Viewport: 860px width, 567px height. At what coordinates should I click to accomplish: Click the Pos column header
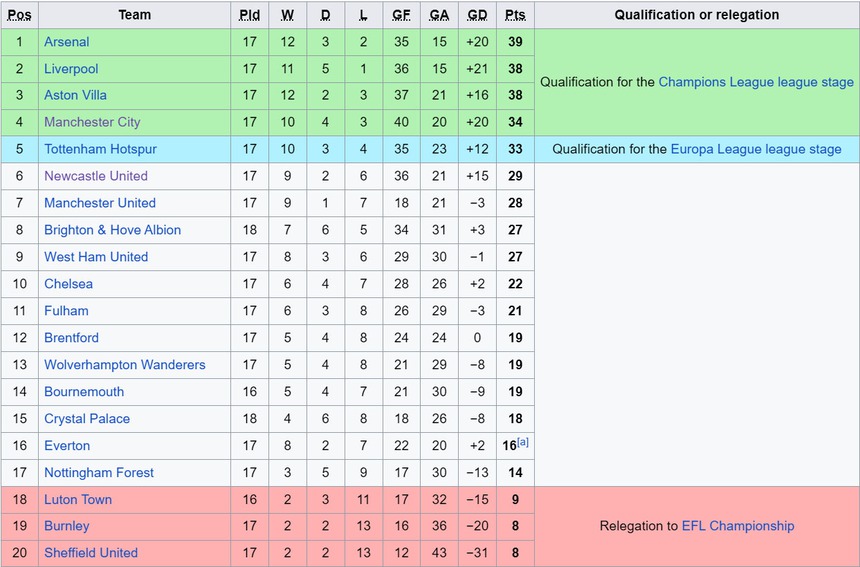coord(19,15)
